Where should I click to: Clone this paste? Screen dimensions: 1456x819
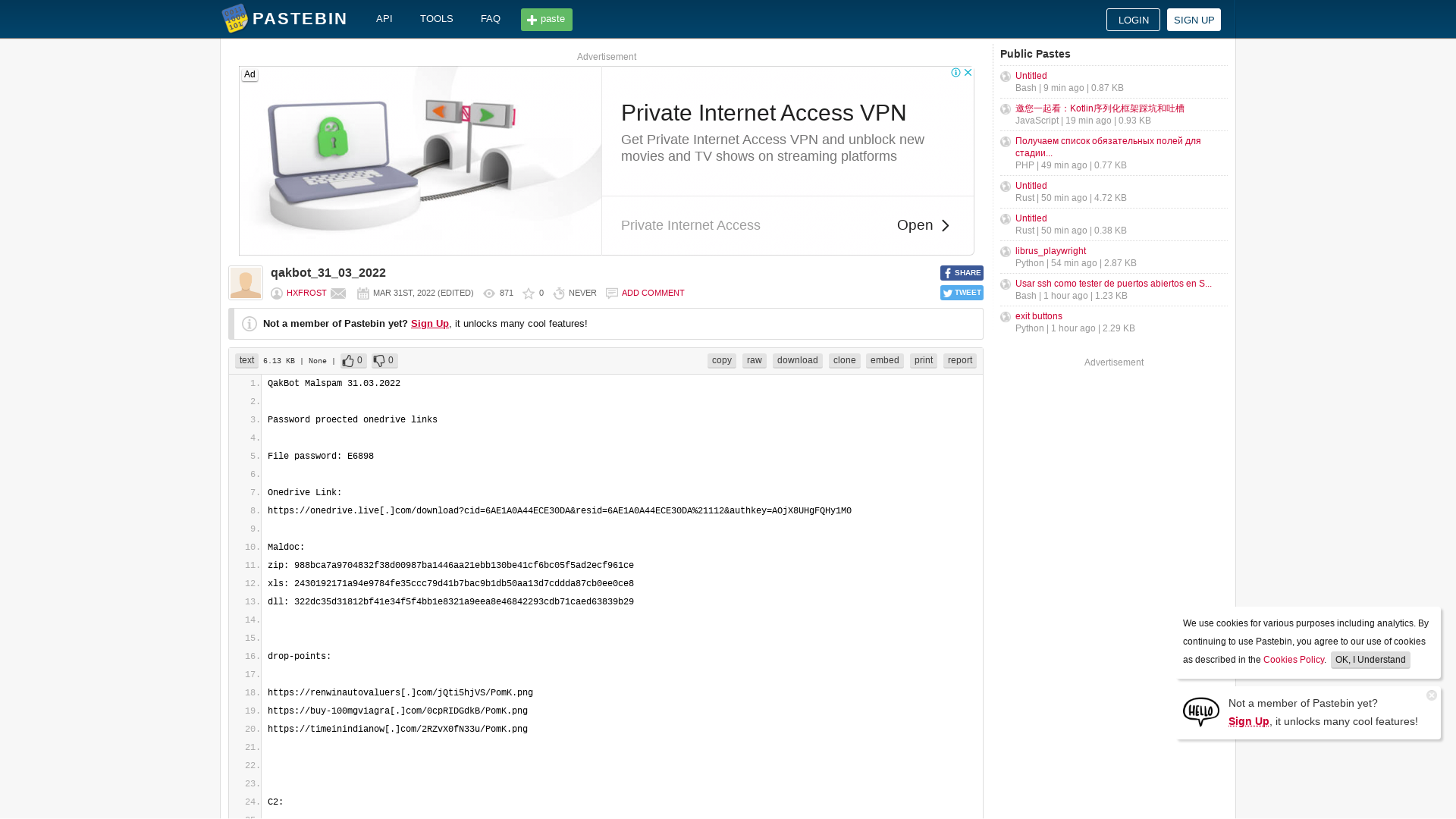pos(845,361)
